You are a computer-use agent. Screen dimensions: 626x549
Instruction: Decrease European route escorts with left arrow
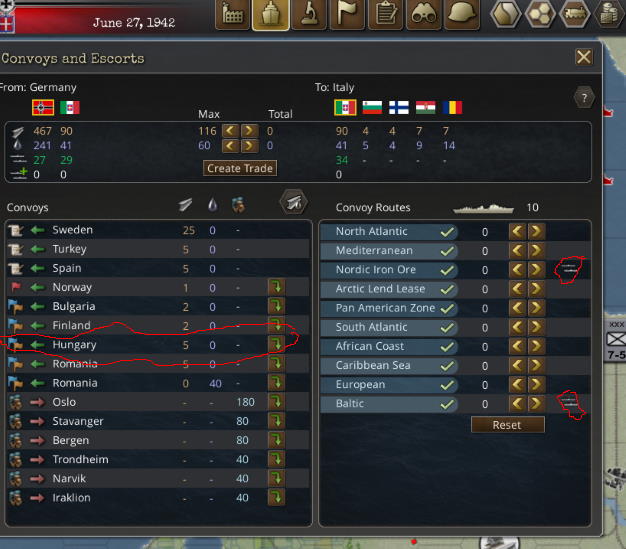(517, 385)
